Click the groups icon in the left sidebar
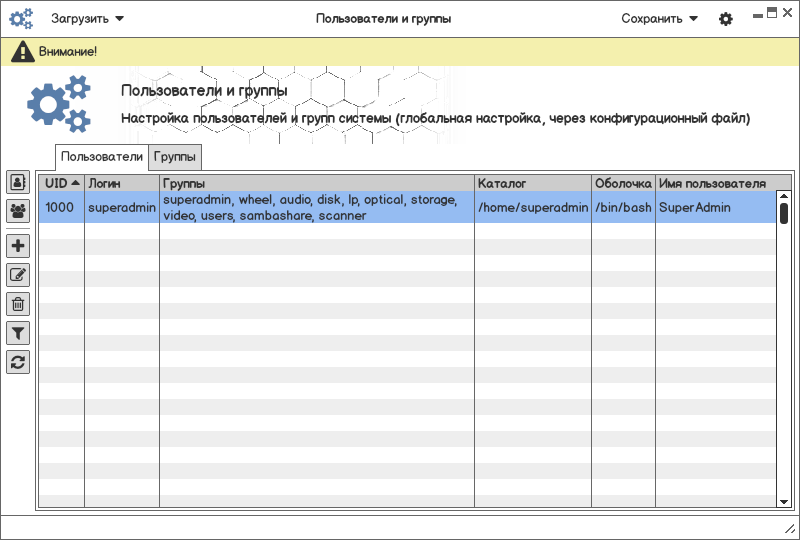This screenshot has width=800, height=540. click(18, 211)
